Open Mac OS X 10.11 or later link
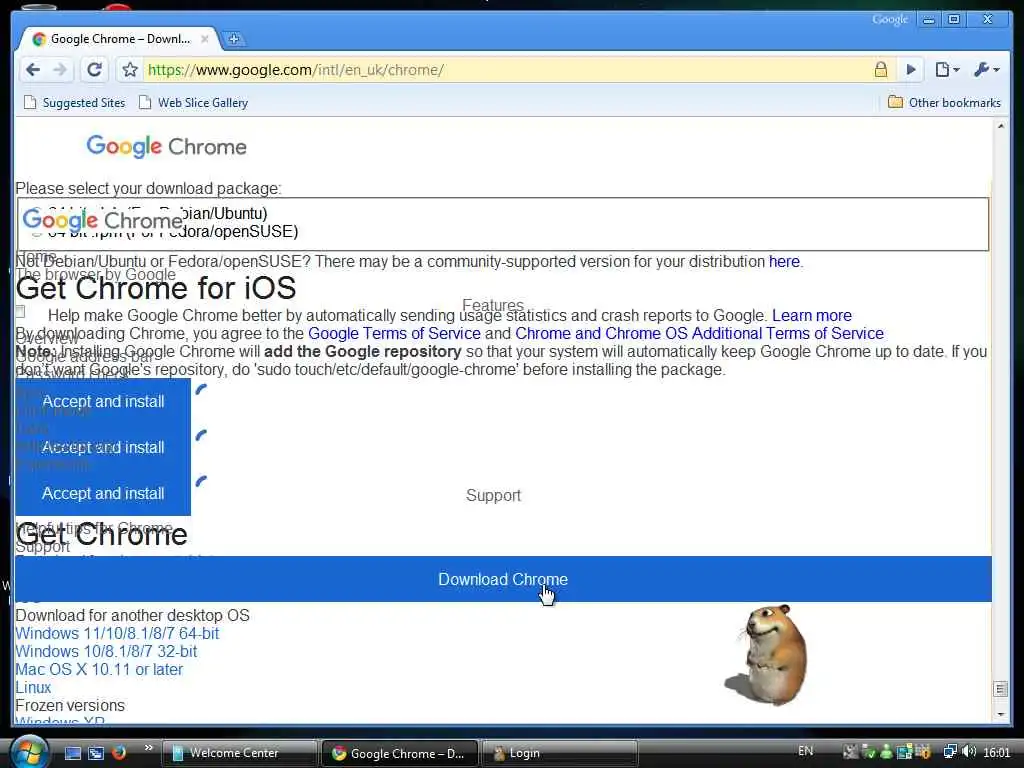 [99, 669]
